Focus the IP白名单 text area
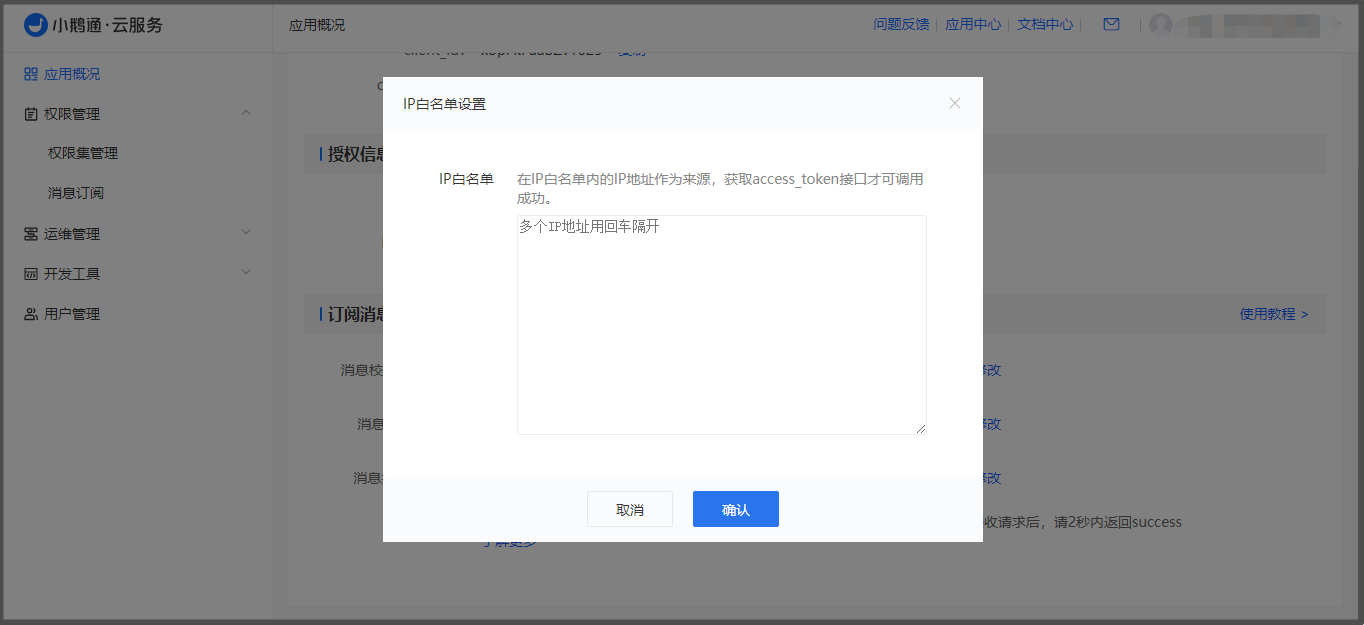1364x625 pixels. [722, 325]
